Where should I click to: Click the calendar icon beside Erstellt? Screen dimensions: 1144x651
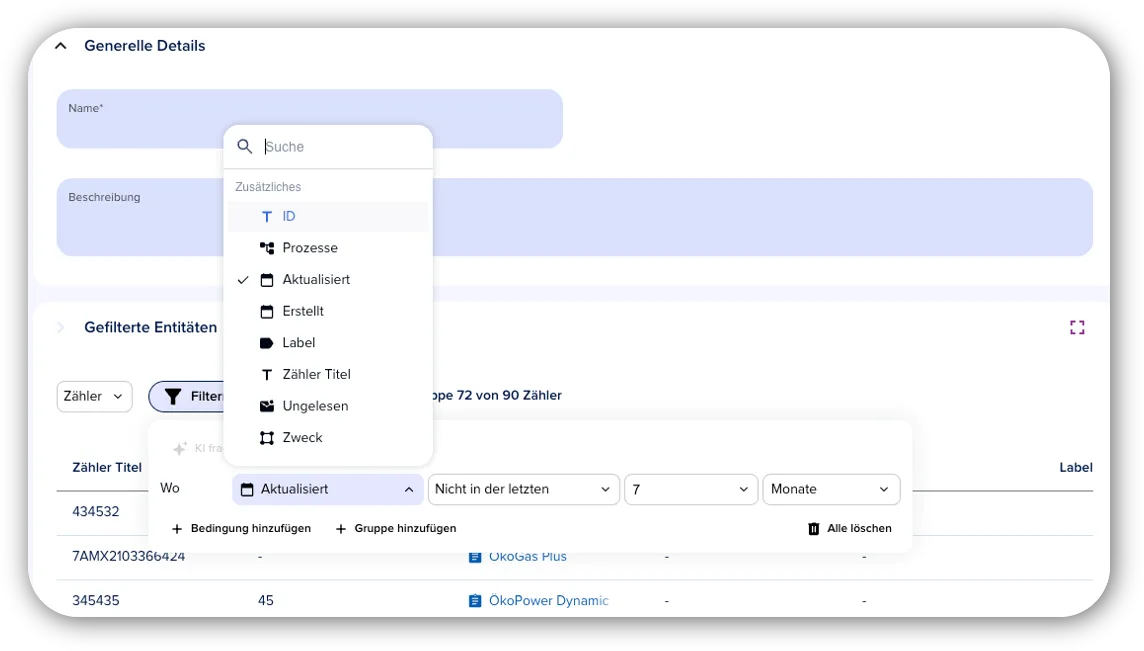tap(267, 311)
